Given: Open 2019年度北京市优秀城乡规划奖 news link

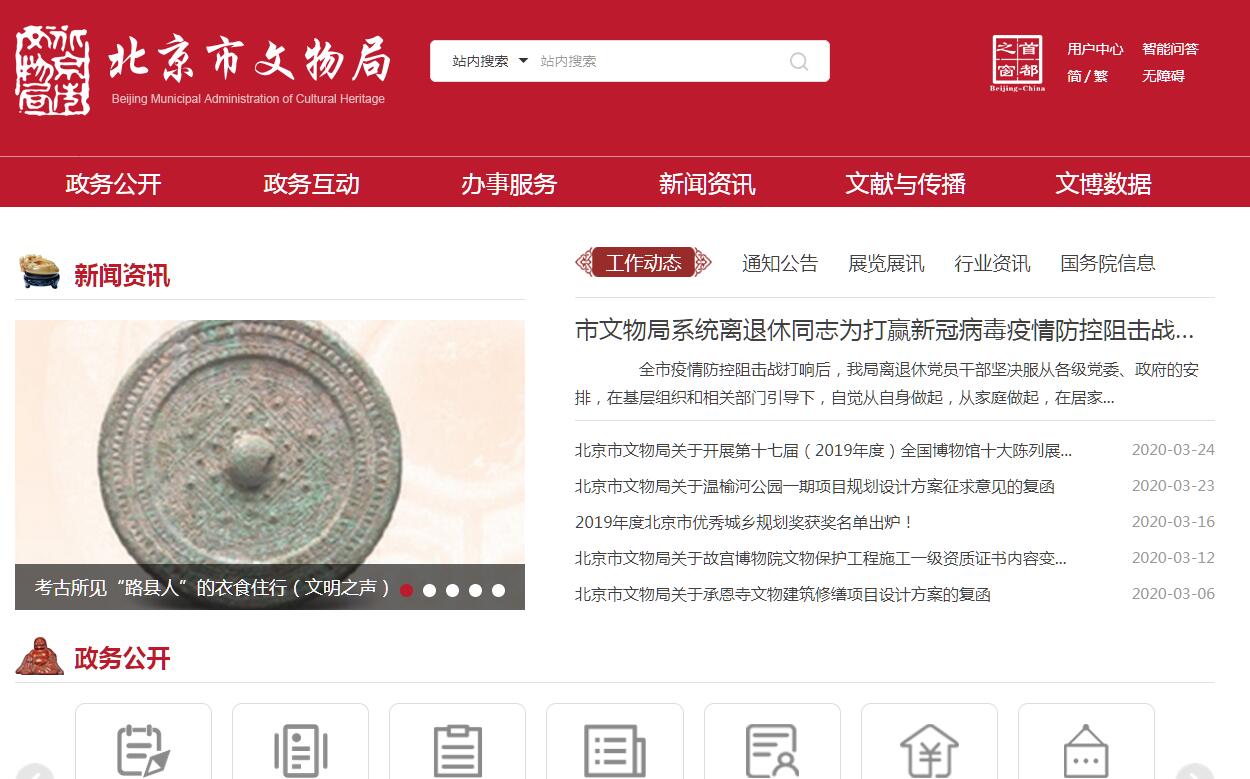Looking at the screenshot, I should pyautogui.click(x=744, y=522).
